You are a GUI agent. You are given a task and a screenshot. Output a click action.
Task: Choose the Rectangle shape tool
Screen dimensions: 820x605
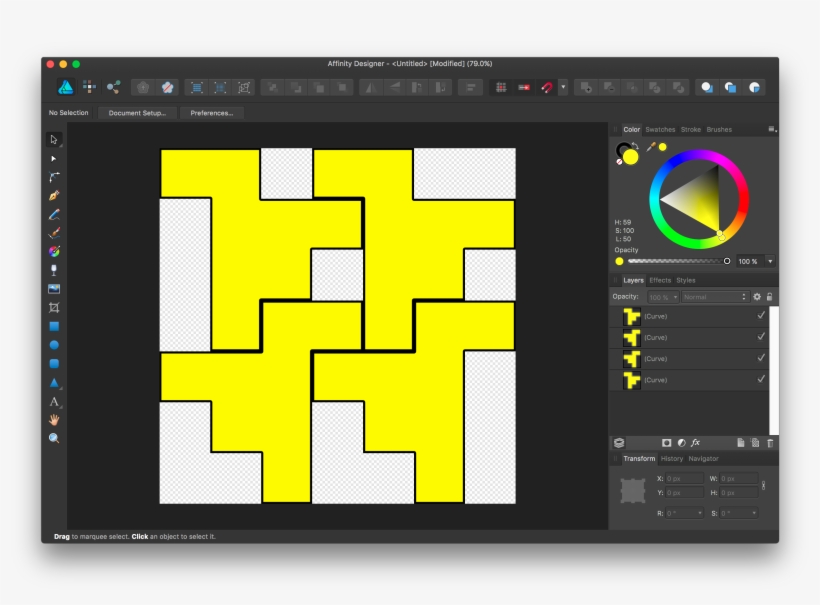[x=54, y=326]
